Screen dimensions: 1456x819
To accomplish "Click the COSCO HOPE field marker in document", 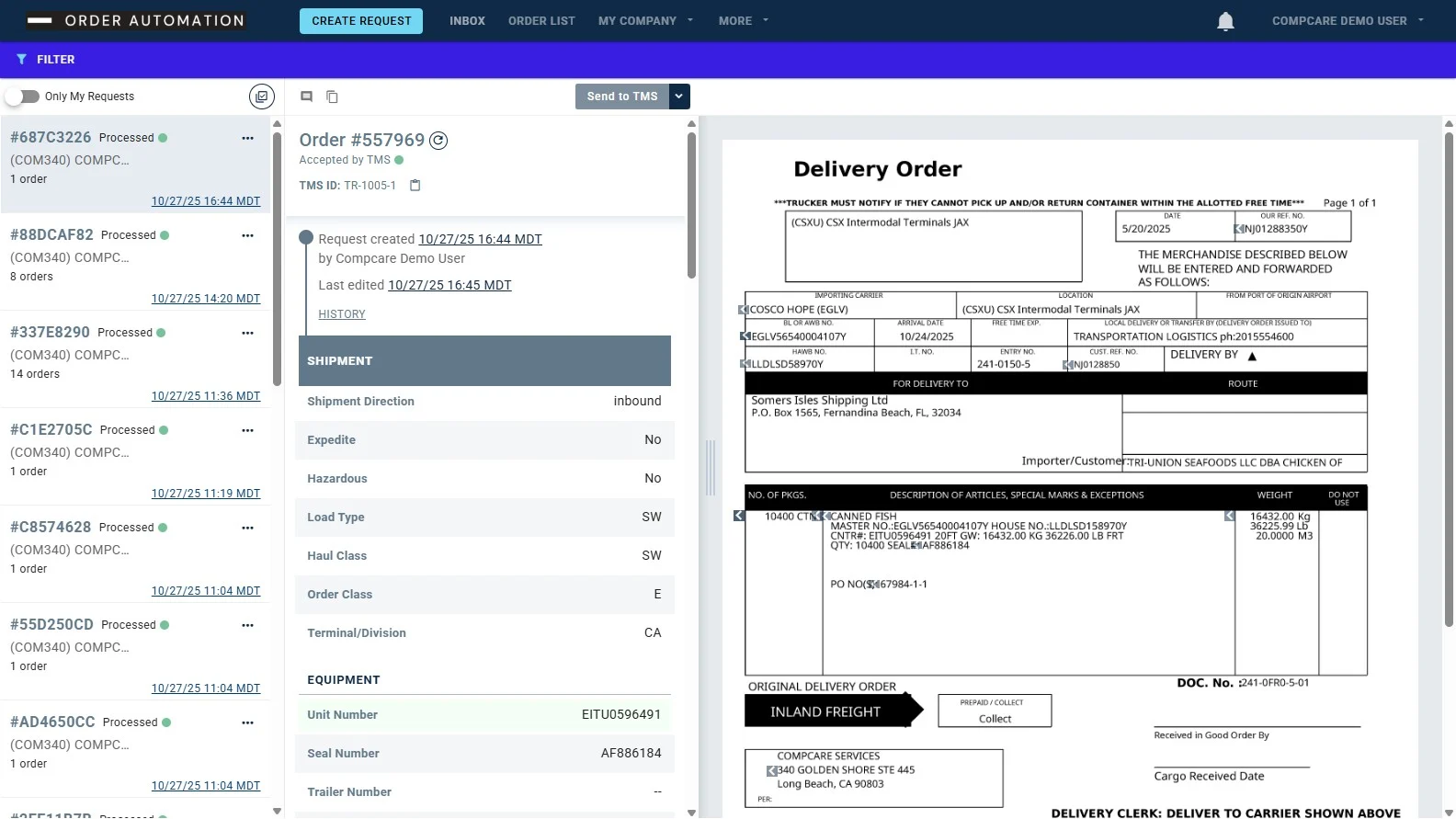I will [744, 310].
